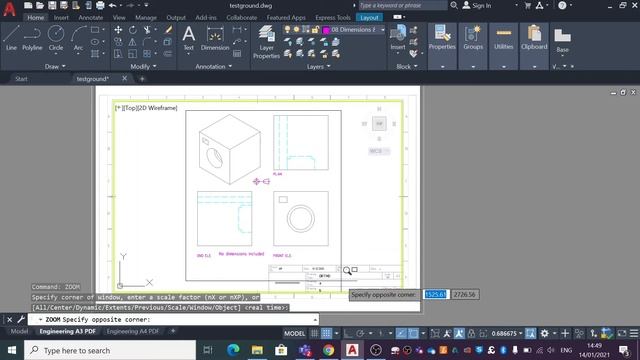Open the Circle tool dropdown arrow
The width and height of the screenshot is (640, 360).
pos(56,54)
